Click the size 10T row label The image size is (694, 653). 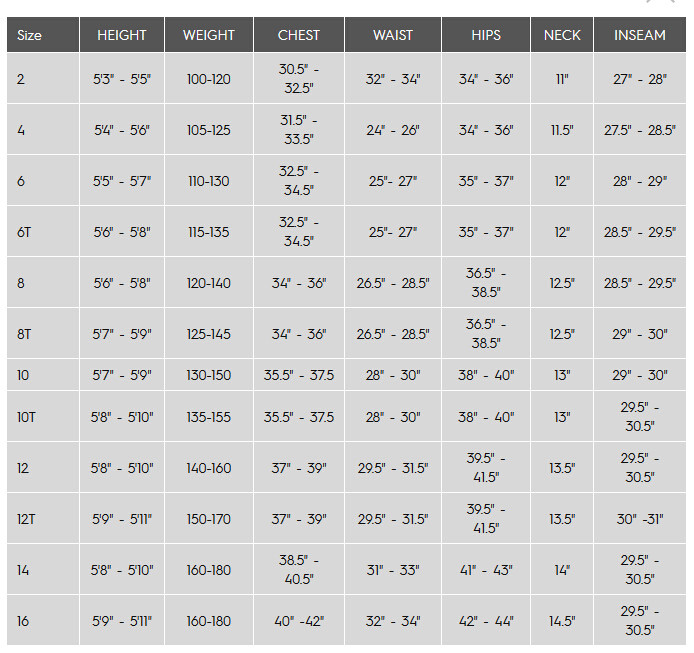click(27, 417)
